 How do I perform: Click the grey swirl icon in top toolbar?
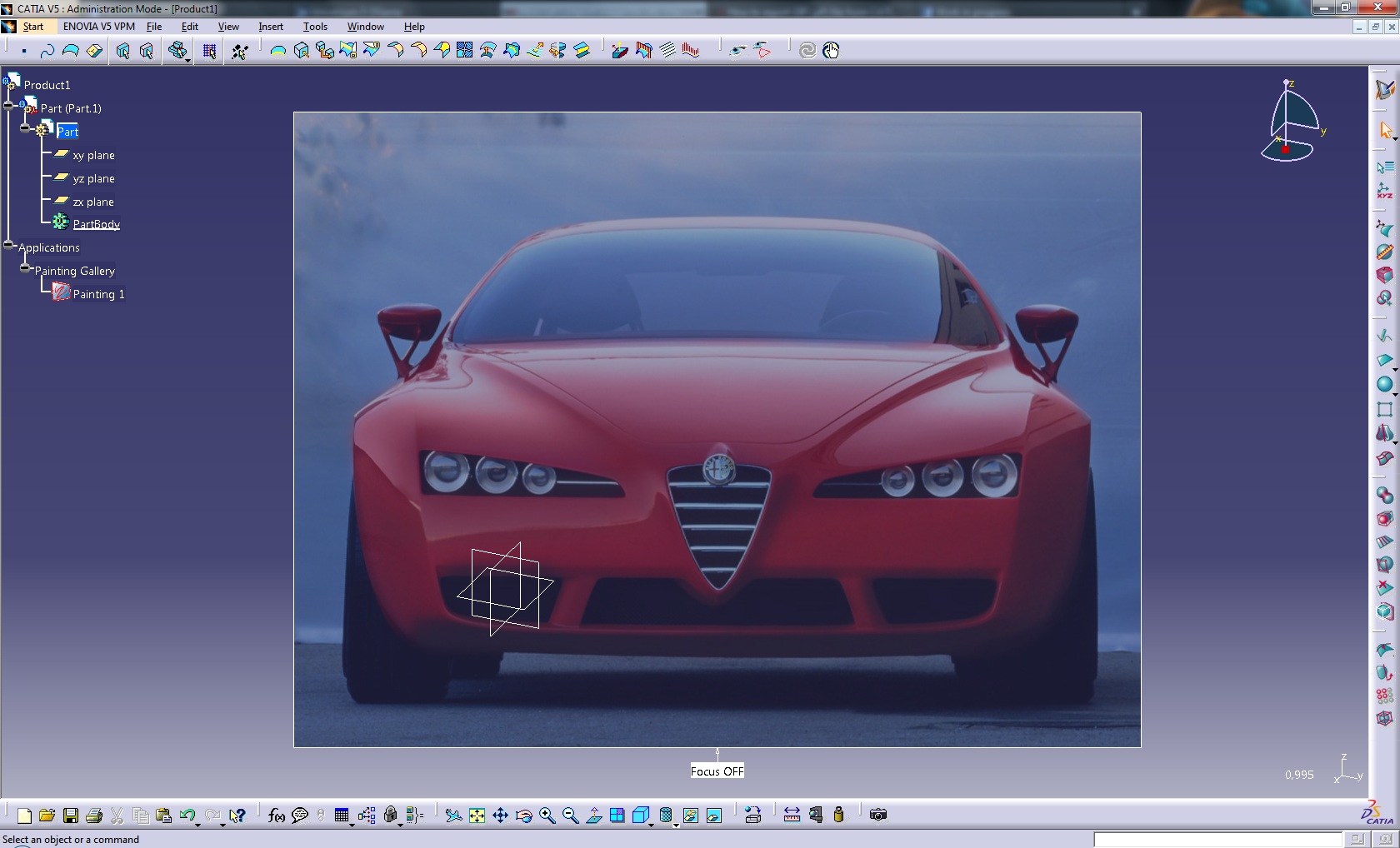807,51
